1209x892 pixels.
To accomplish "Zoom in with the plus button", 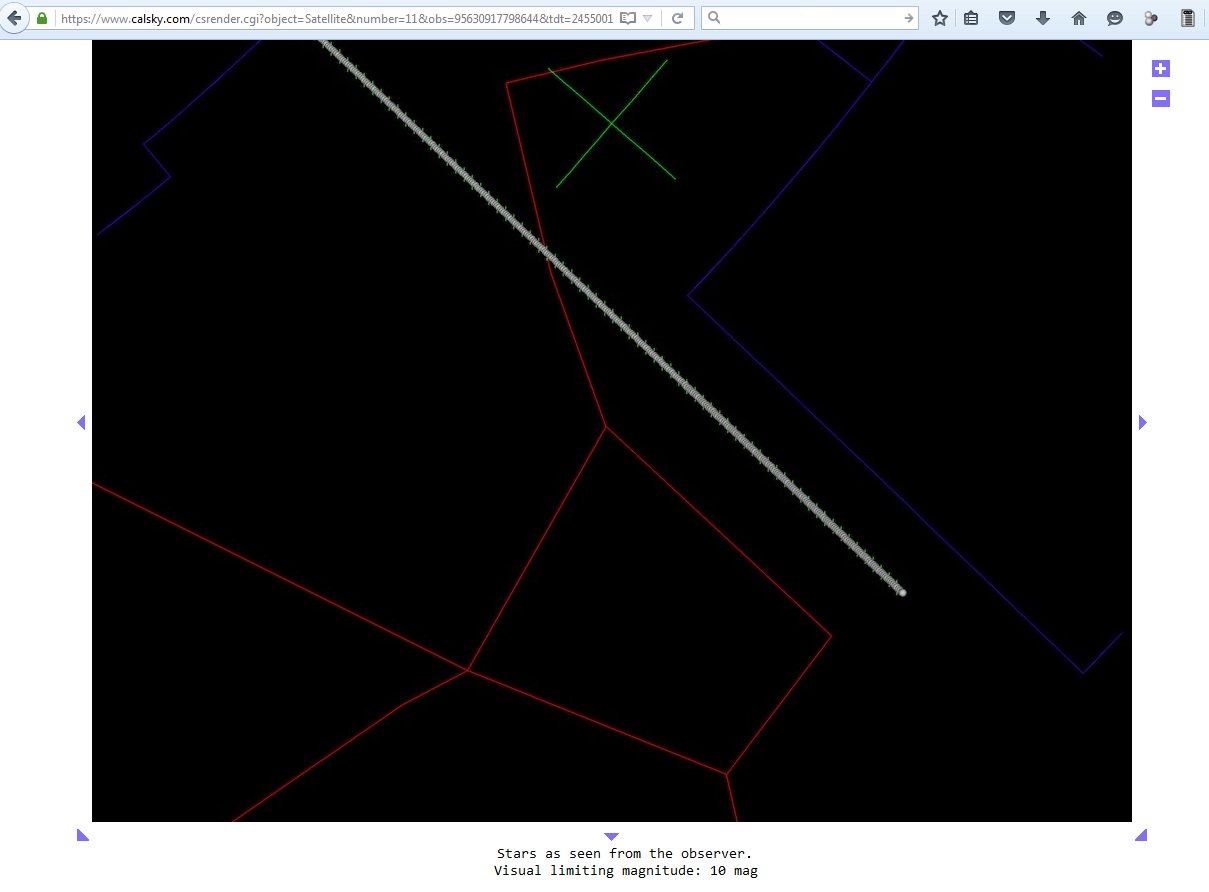I will click(x=1160, y=69).
